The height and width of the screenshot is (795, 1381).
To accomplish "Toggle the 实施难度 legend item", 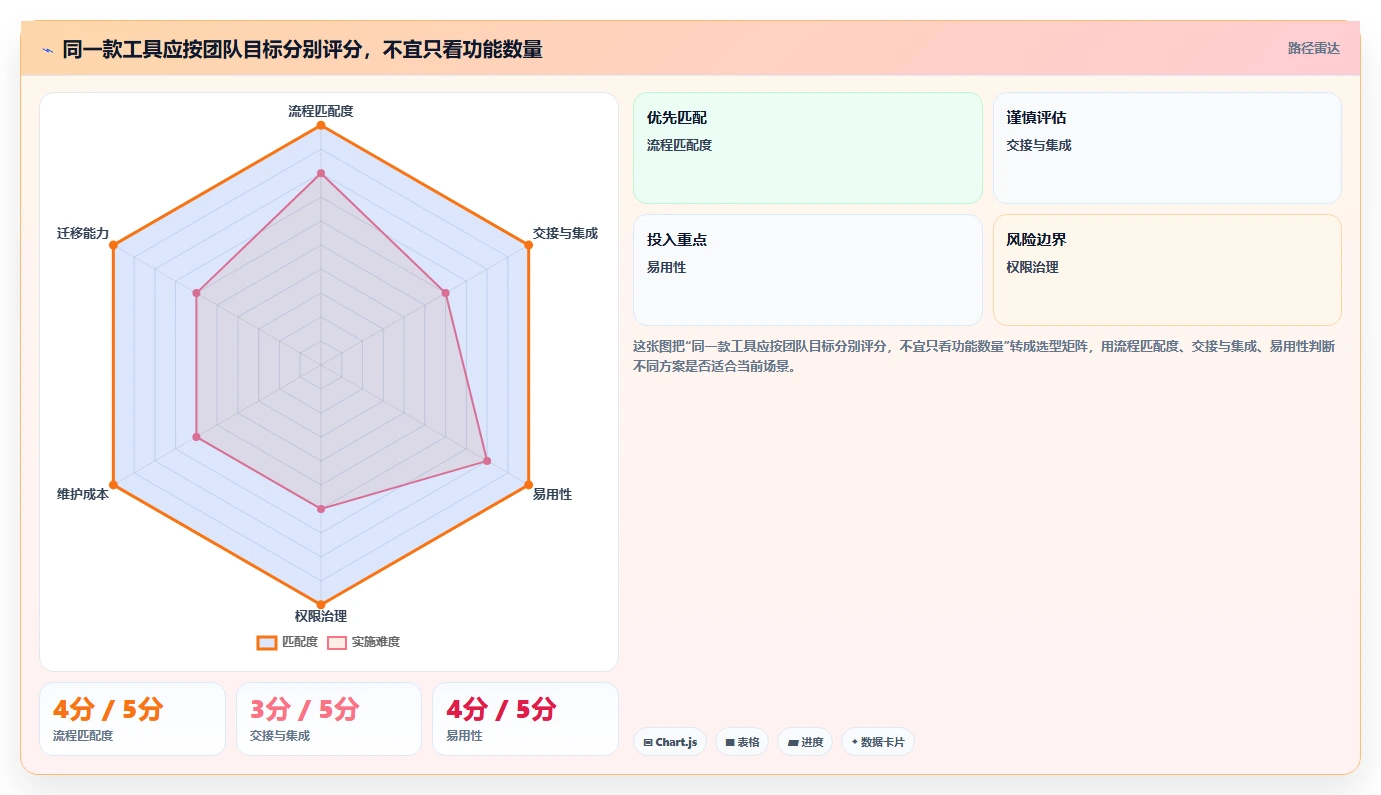I will click(364, 642).
